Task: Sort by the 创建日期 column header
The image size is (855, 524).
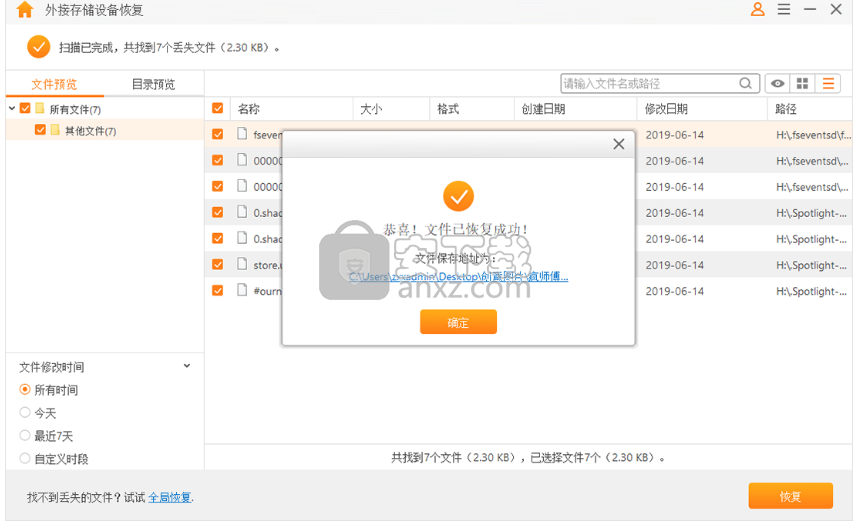Action: pos(543,109)
